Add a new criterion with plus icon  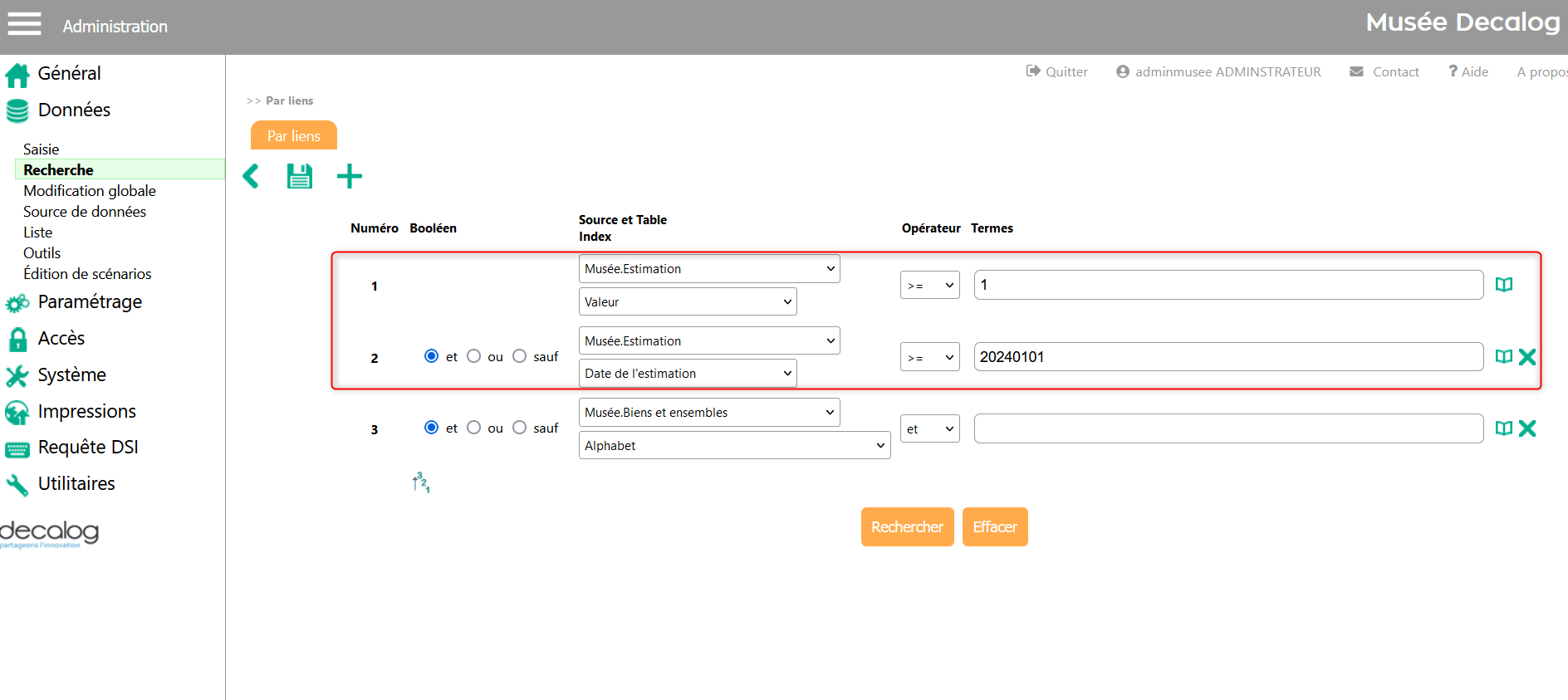(x=350, y=176)
